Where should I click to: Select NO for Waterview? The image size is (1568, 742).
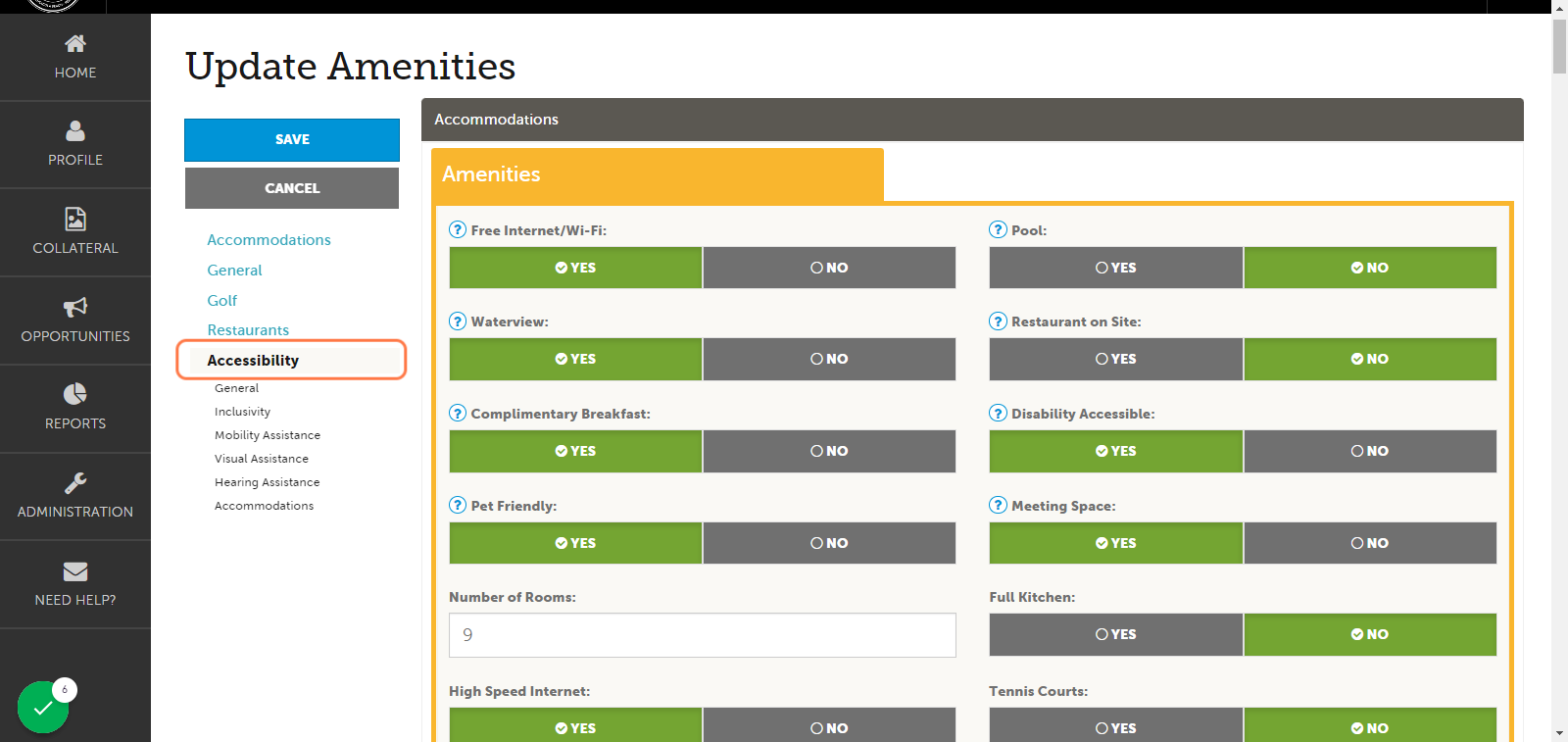pyautogui.click(x=829, y=359)
